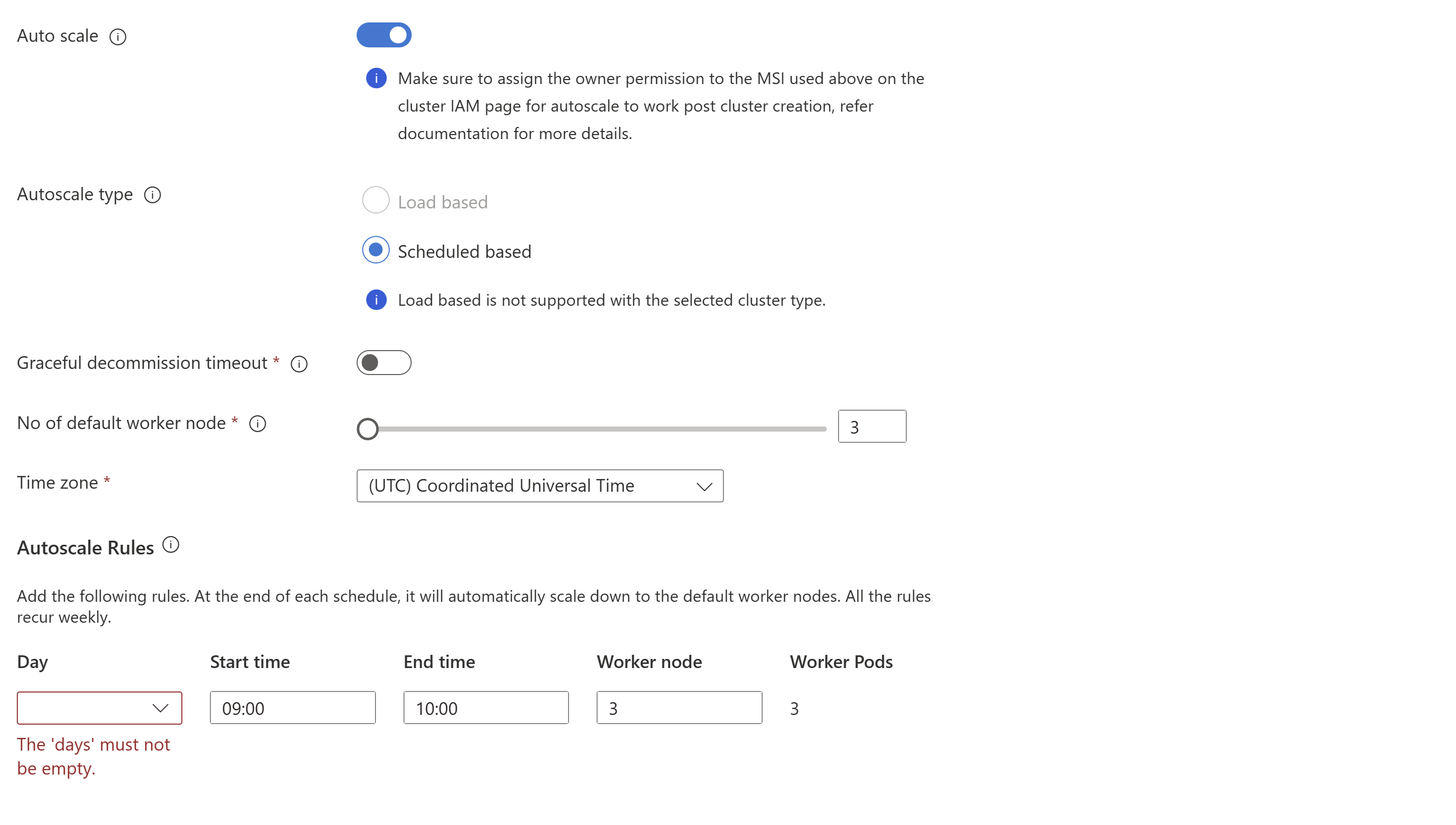
Task: Open the Day selection dropdown
Action: [99, 708]
